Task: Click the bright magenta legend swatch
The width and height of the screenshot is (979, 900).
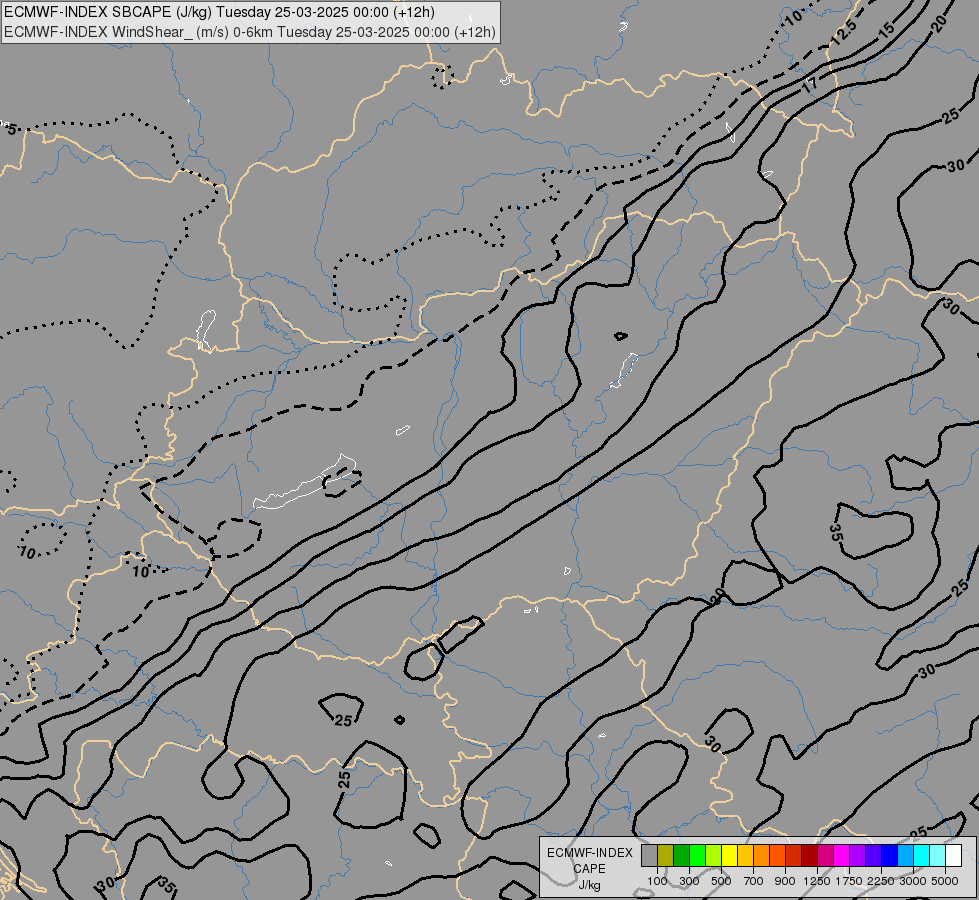Action: tap(841, 855)
